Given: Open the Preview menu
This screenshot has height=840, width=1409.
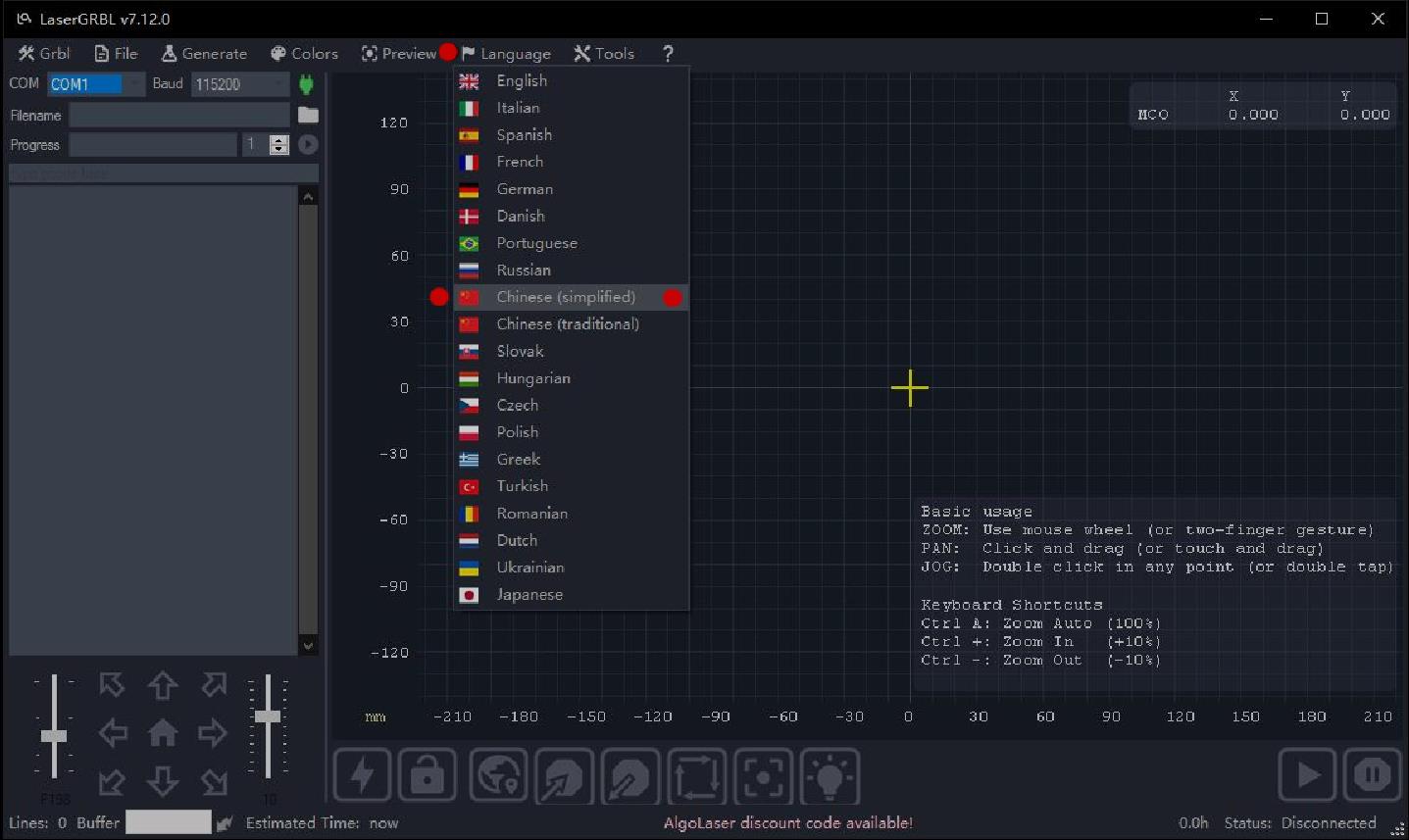Looking at the screenshot, I should pos(398,54).
